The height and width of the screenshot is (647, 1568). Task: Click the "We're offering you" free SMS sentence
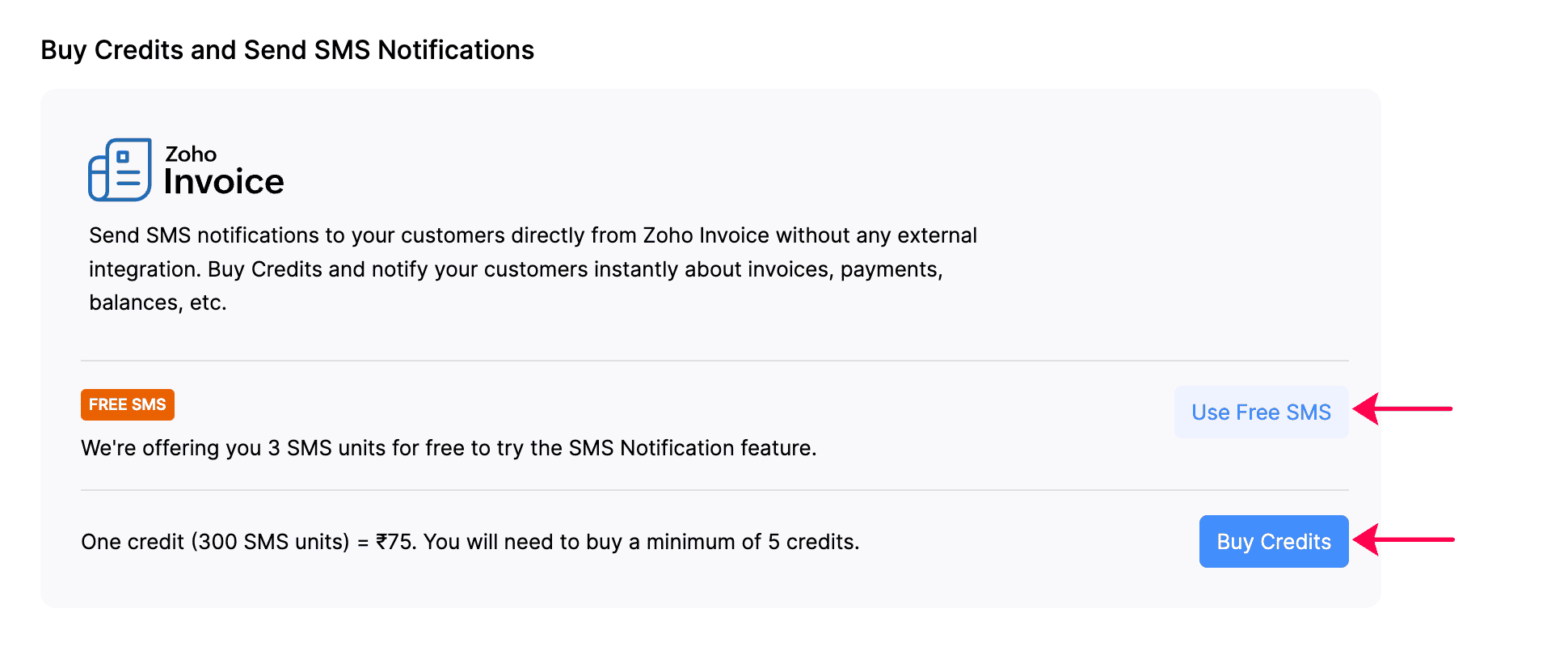pyautogui.click(x=170, y=448)
